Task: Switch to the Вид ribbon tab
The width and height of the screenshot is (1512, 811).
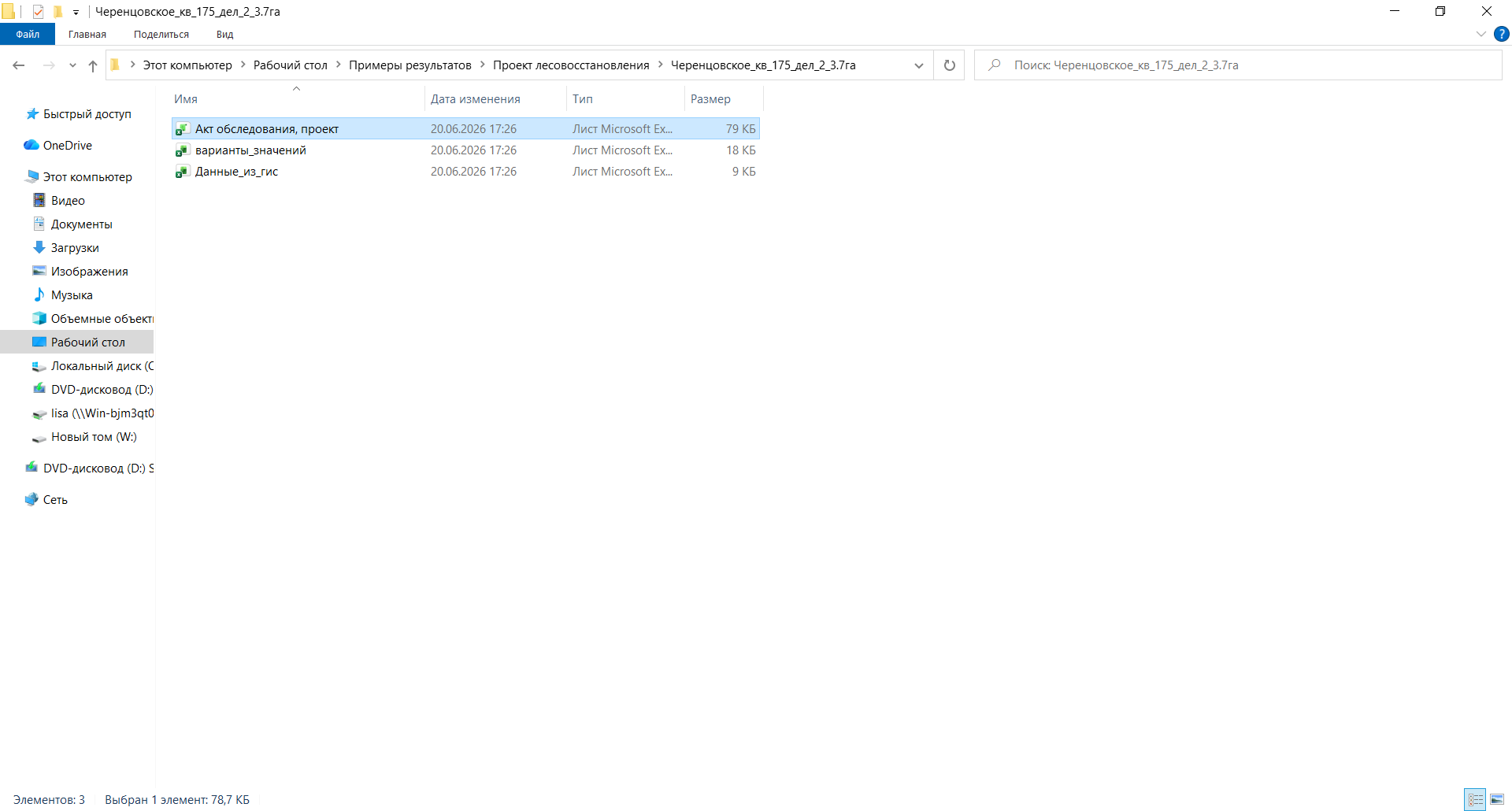Action: coord(224,34)
